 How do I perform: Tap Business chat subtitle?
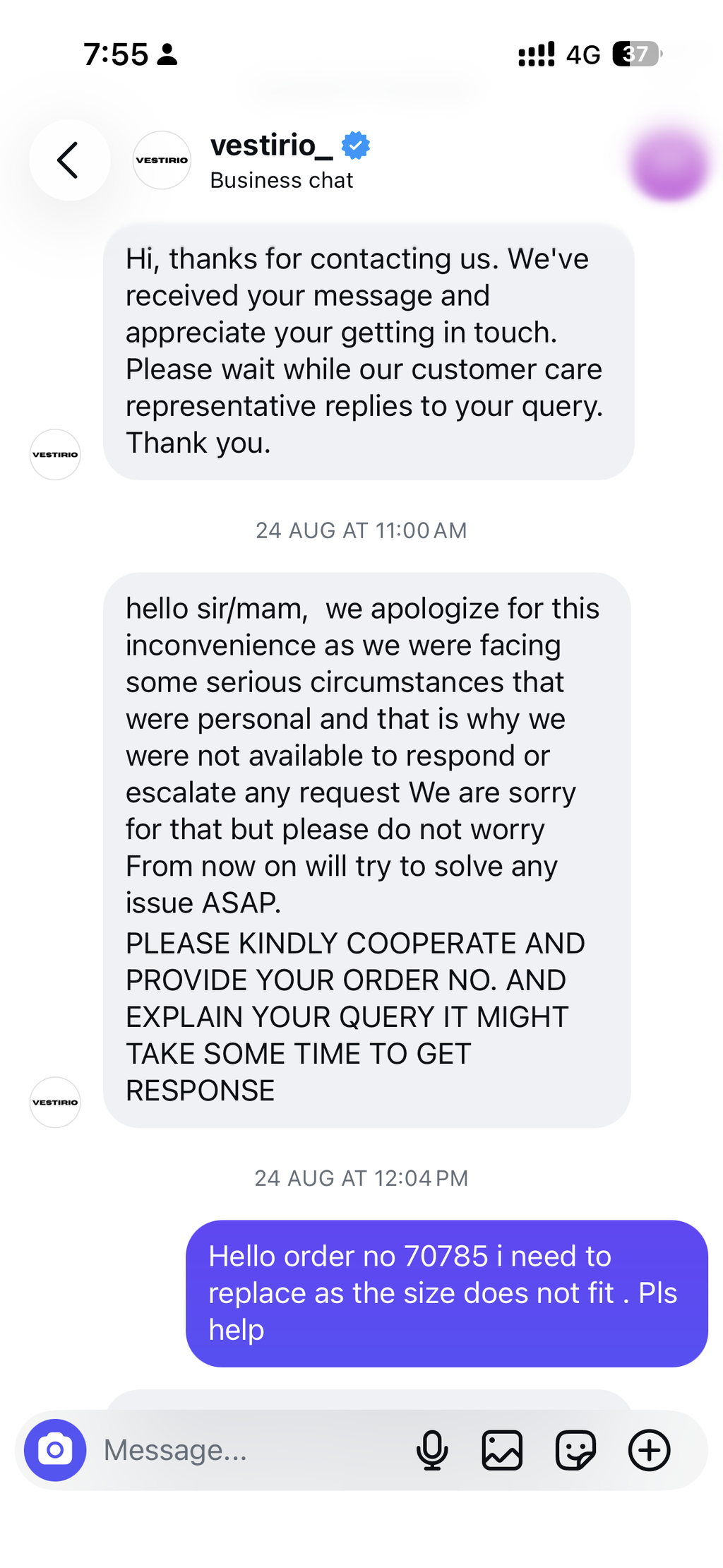pos(281,181)
